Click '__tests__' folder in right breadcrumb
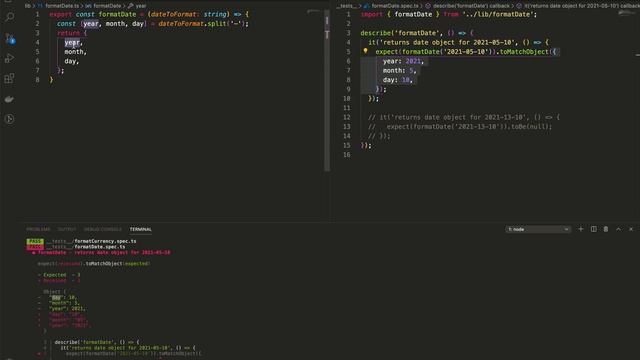 click(x=346, y=6)
